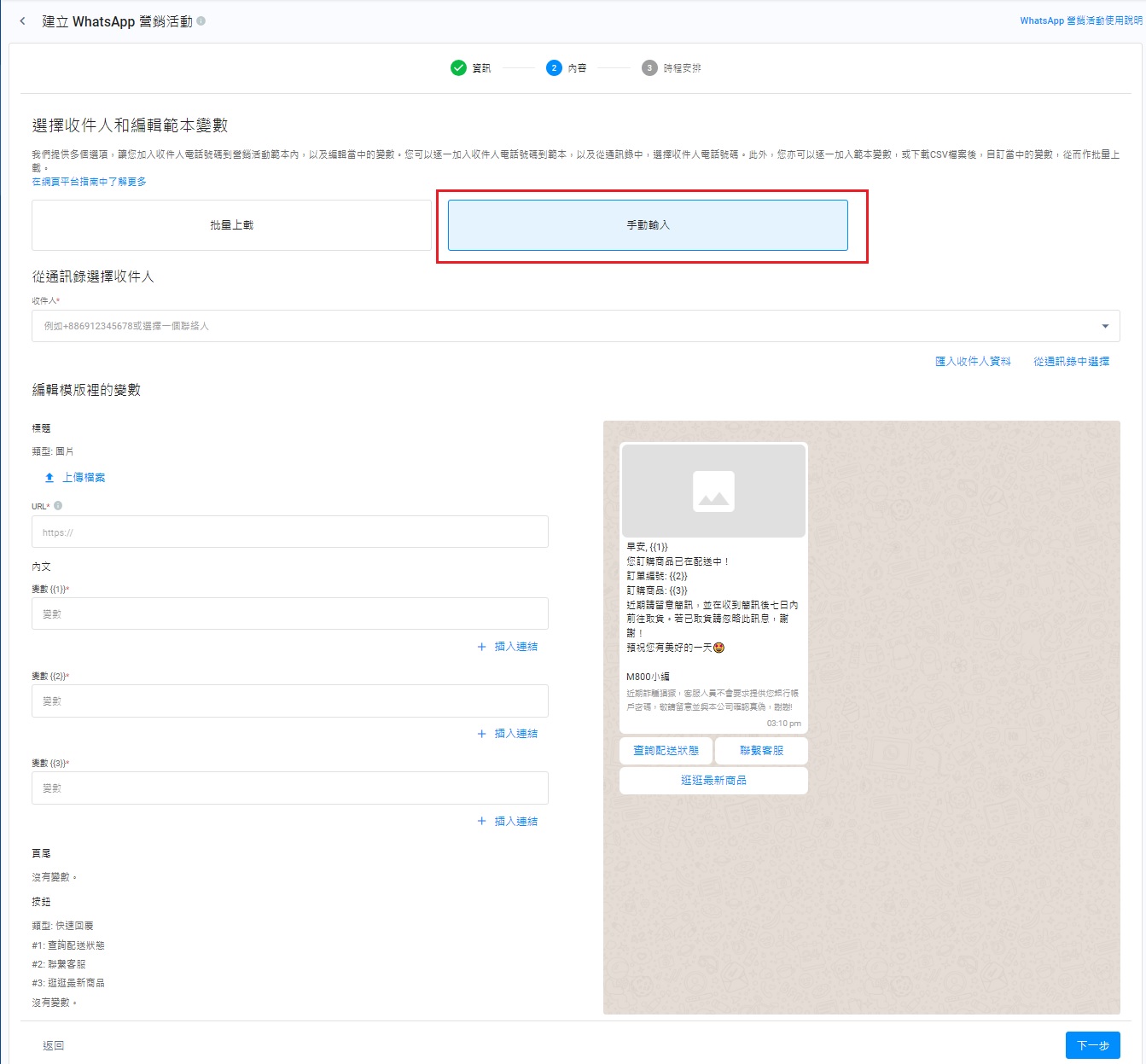Click the 從通訊錄中選擇 link

pos(1071,362)
